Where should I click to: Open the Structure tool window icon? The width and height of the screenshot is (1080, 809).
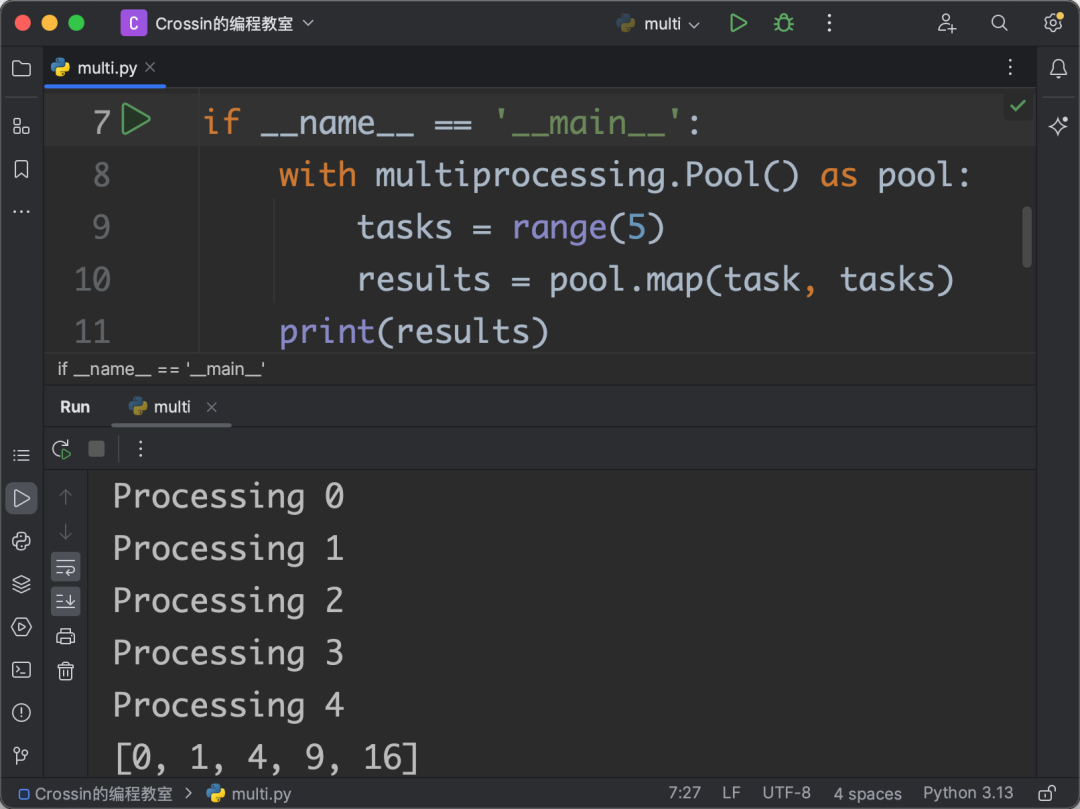pyautogui.click(x=21, y=126)
